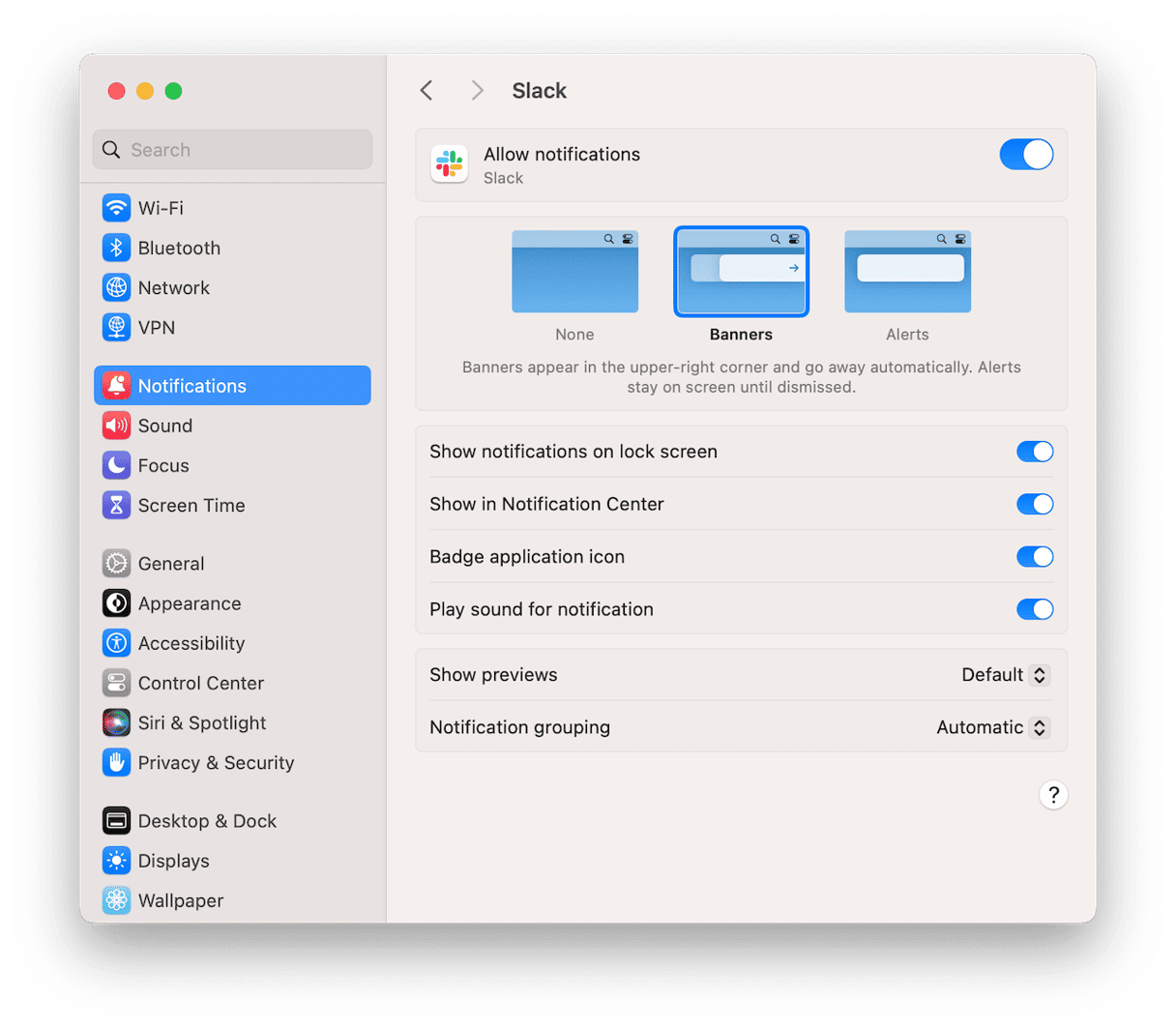Click the Wi-Fi icon in sidebar
Viewport: 1176px width, 1028px height.
116,208
